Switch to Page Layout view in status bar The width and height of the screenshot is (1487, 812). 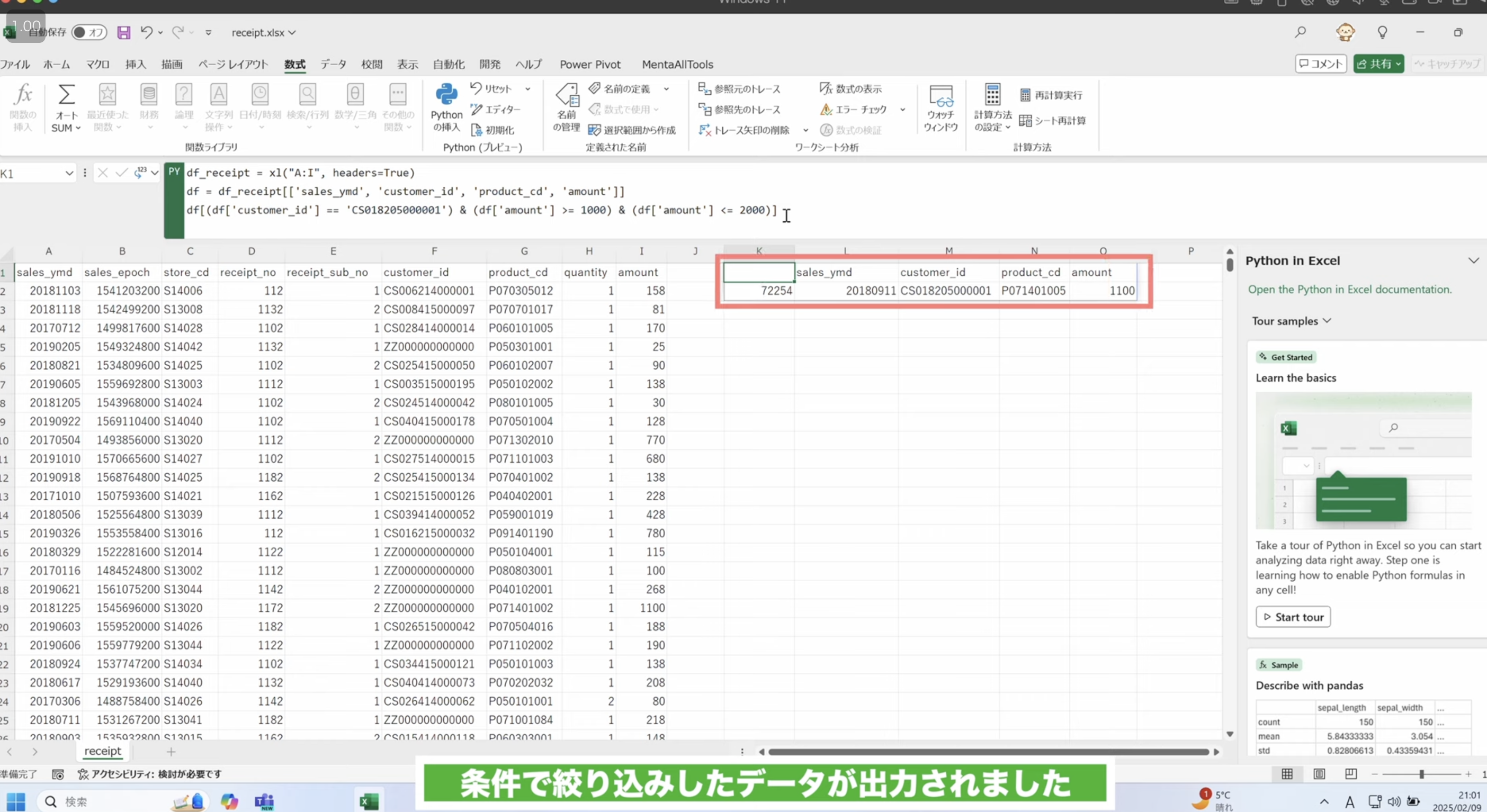[x=1319, y=774]
